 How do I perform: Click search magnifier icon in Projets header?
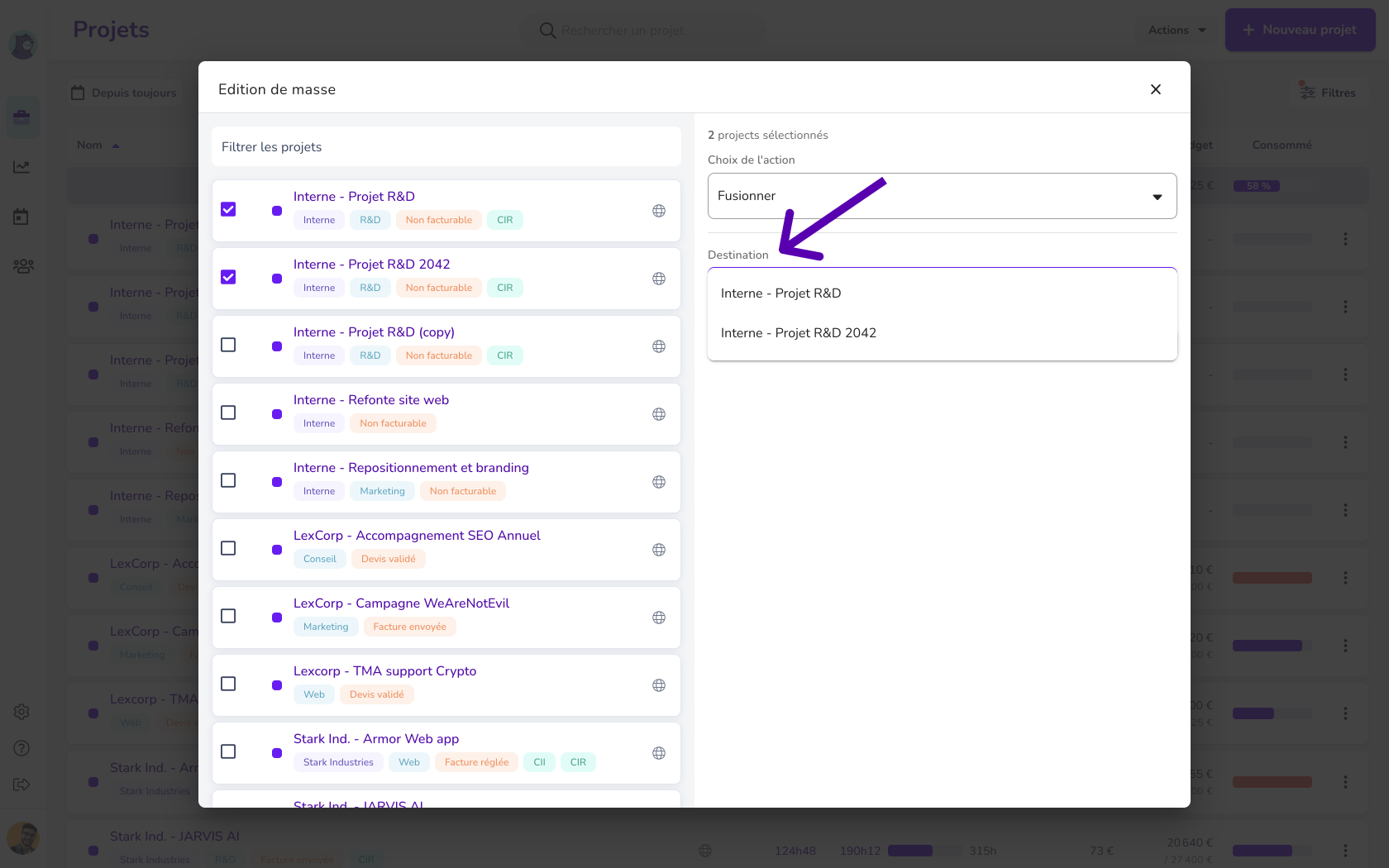point(547,31)
